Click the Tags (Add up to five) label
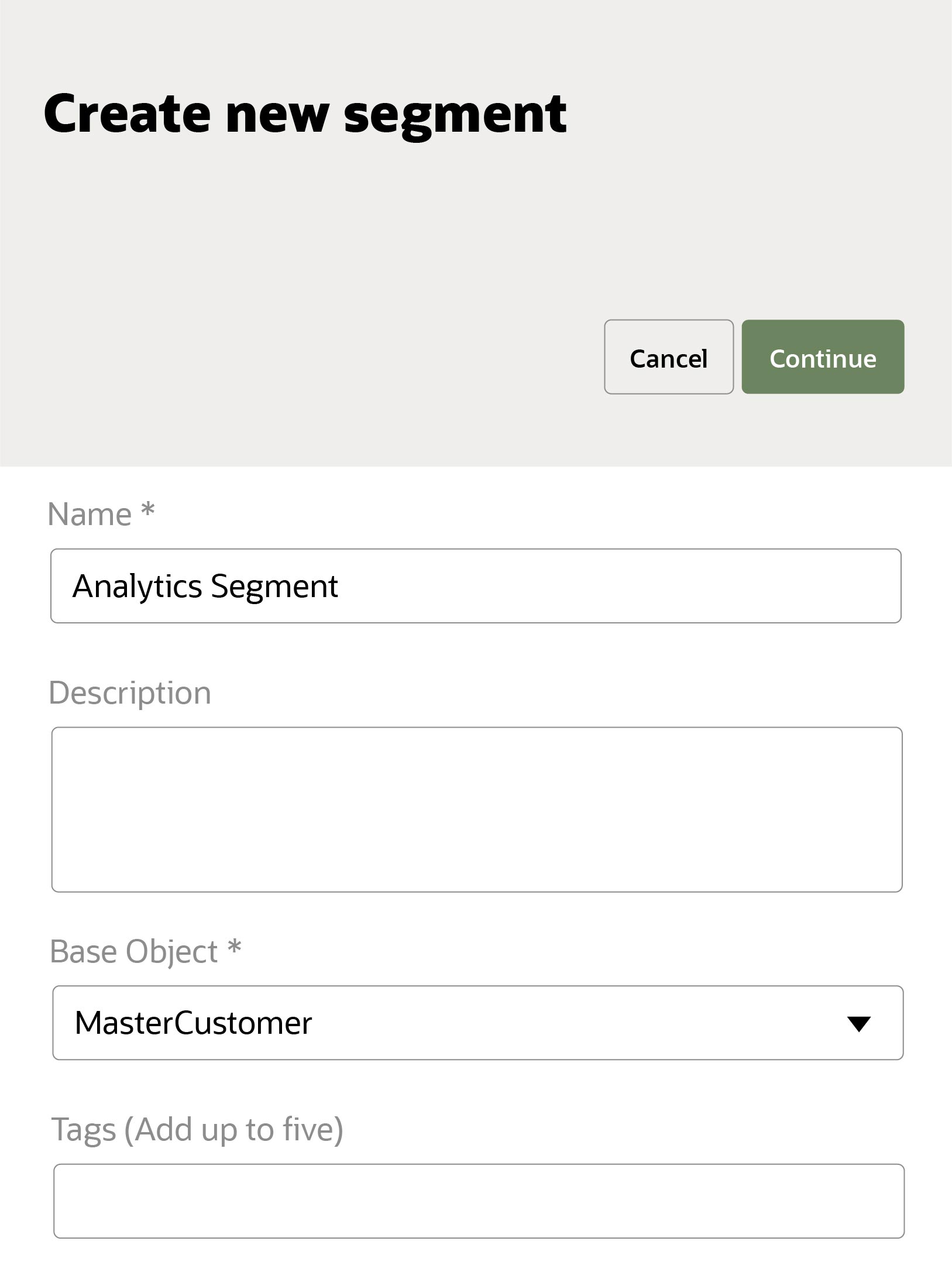Image resolution: width=952 pixels, height=1265 pixels. [x=197, y=1129]
